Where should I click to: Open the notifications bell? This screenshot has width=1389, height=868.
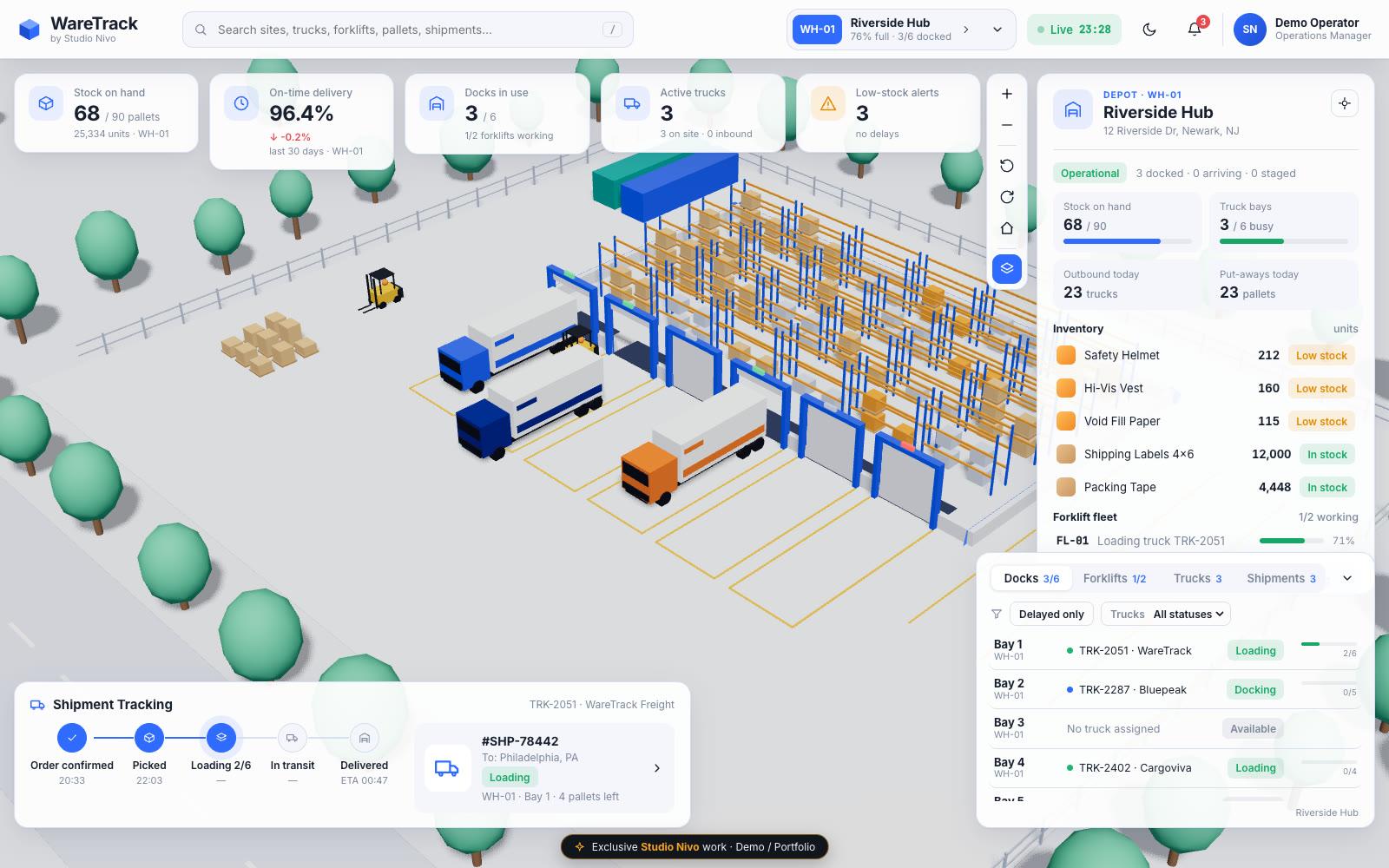tap(1195, 30)
